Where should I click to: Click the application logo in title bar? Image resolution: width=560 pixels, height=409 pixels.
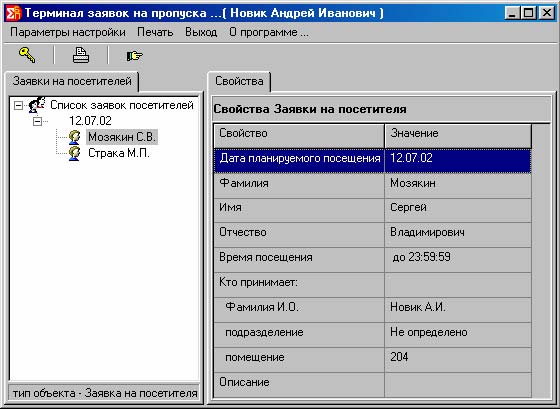click(x=14, y=14)
